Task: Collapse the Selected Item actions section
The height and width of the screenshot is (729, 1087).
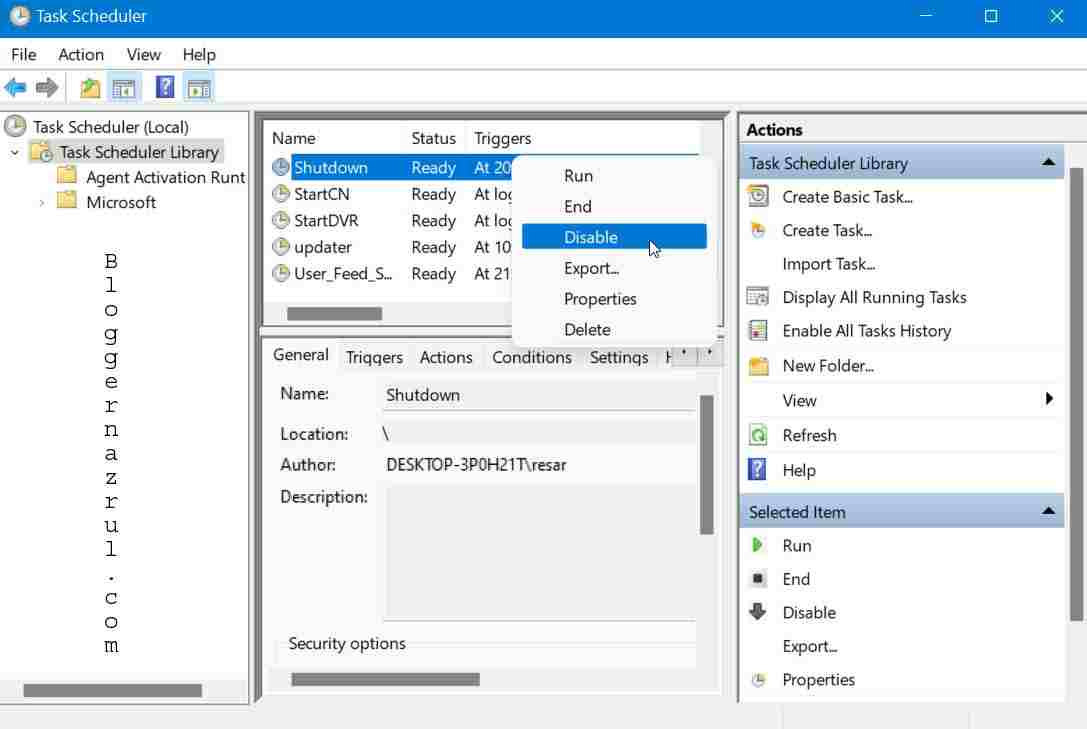Action: (x=1048, y=511)
